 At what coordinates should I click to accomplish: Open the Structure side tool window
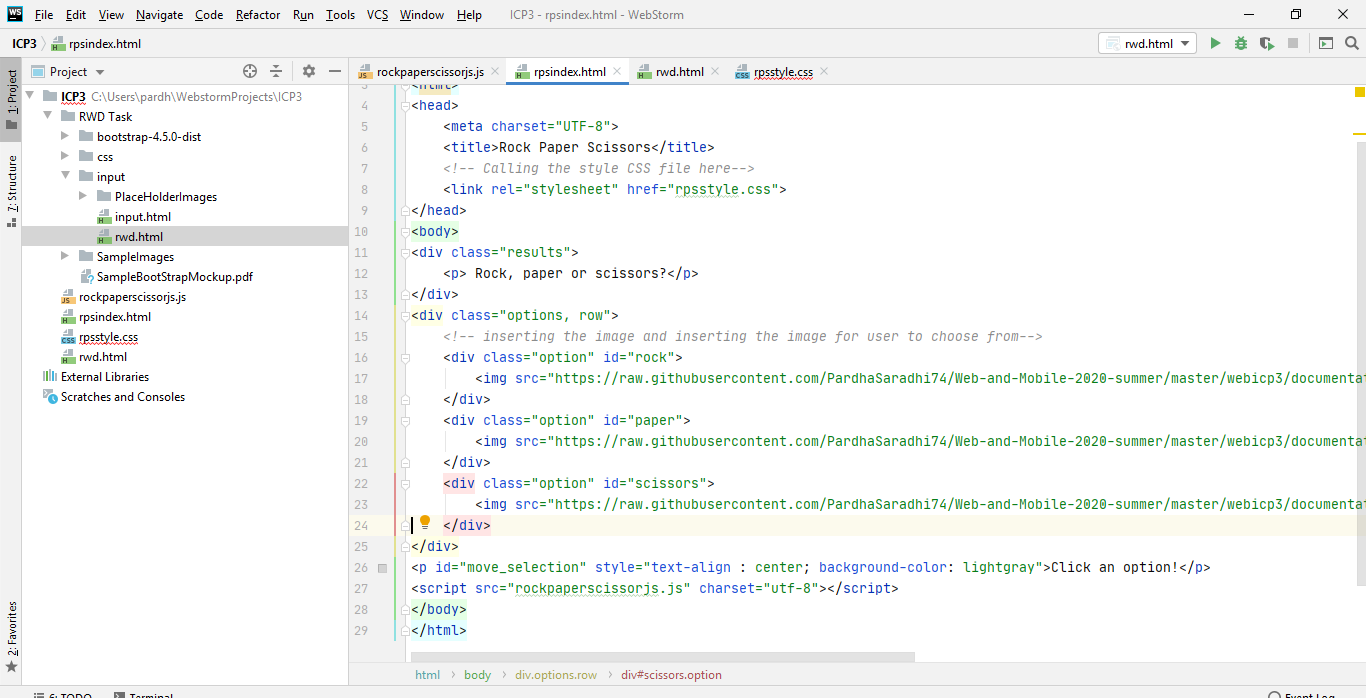tap(11, 190)
